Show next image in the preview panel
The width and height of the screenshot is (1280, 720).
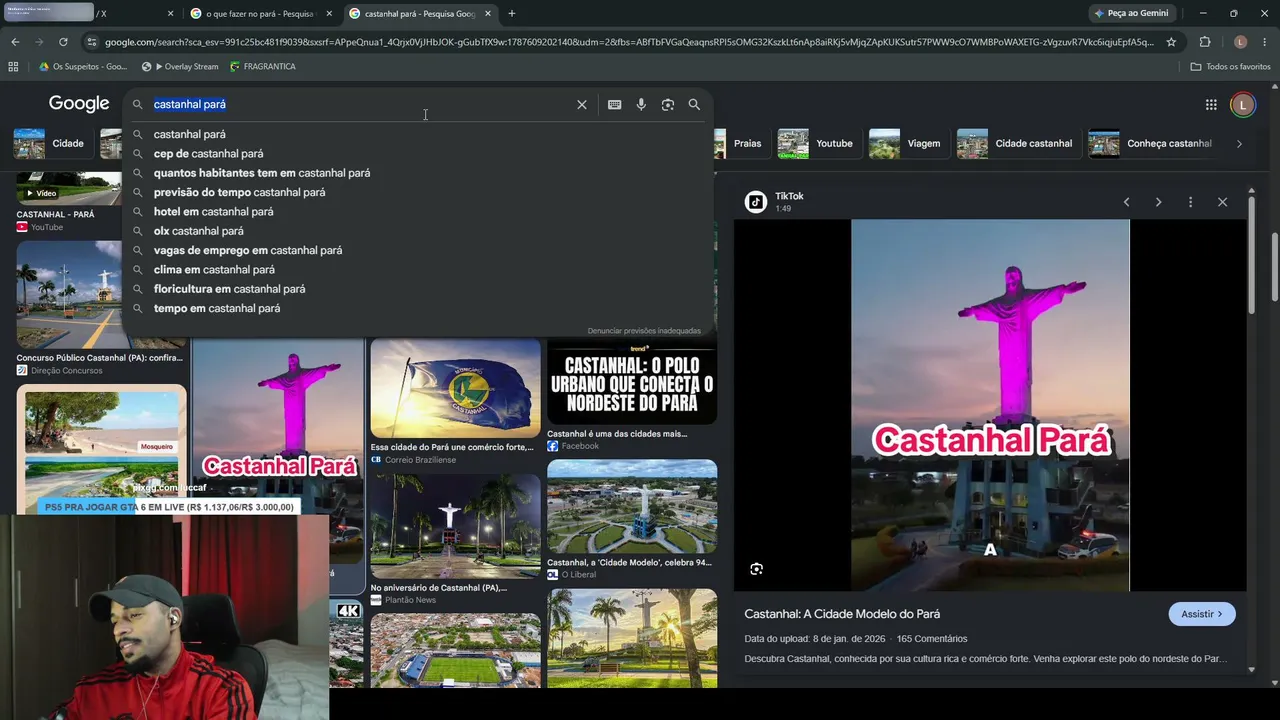(x=1158, y=202)
